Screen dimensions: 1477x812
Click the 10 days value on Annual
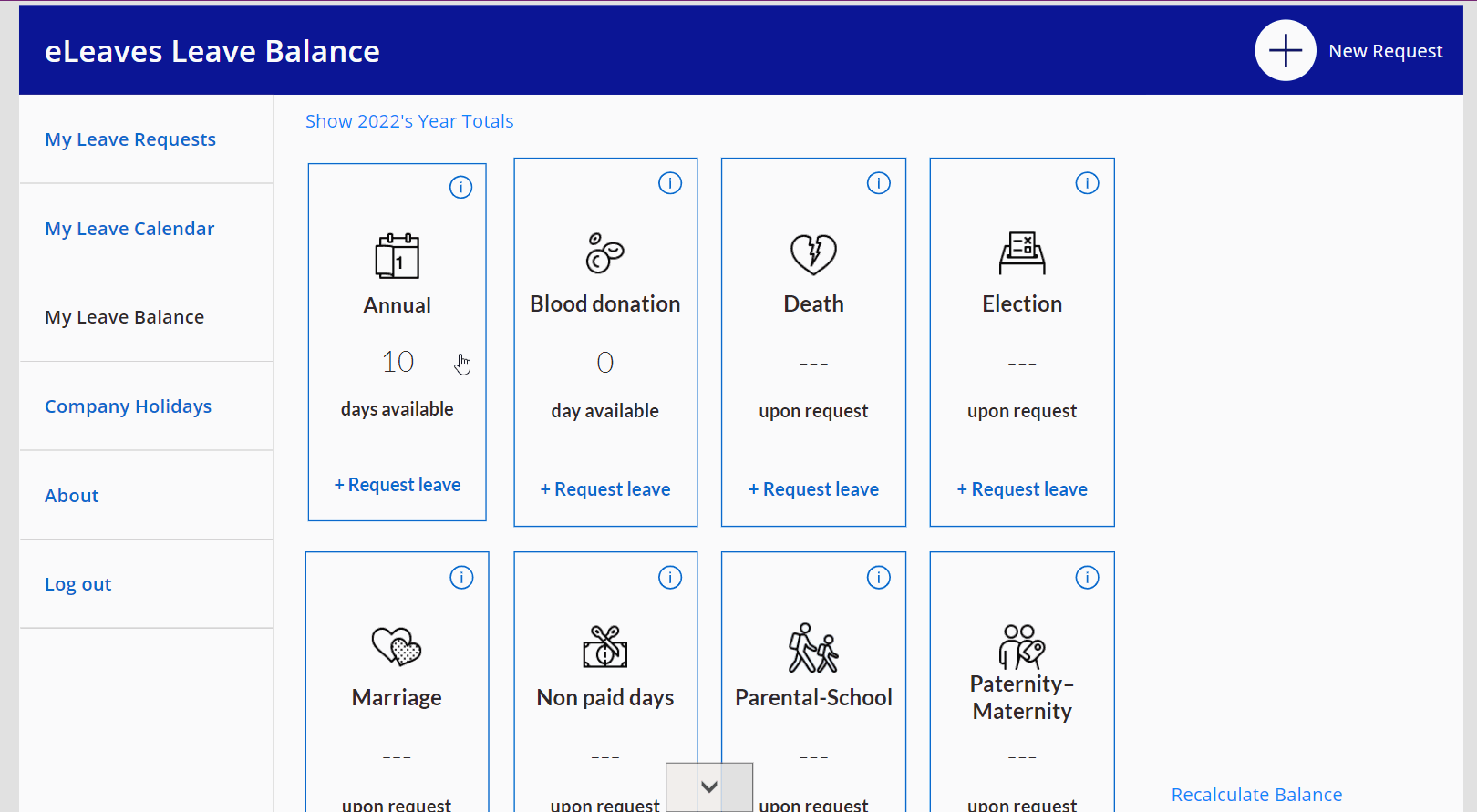(398, 362)
